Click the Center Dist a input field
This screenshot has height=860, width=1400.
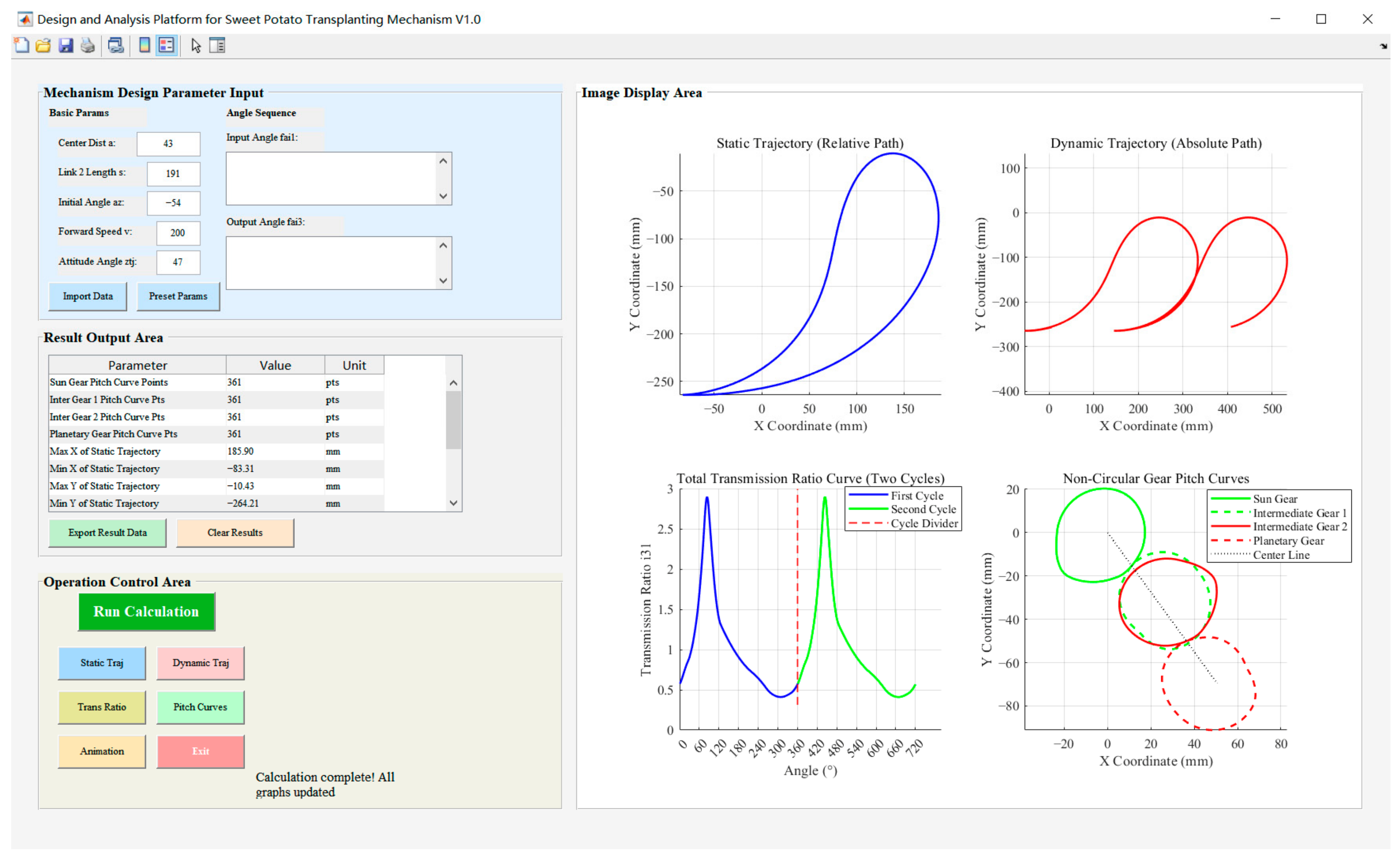click(x=168, y=144)
